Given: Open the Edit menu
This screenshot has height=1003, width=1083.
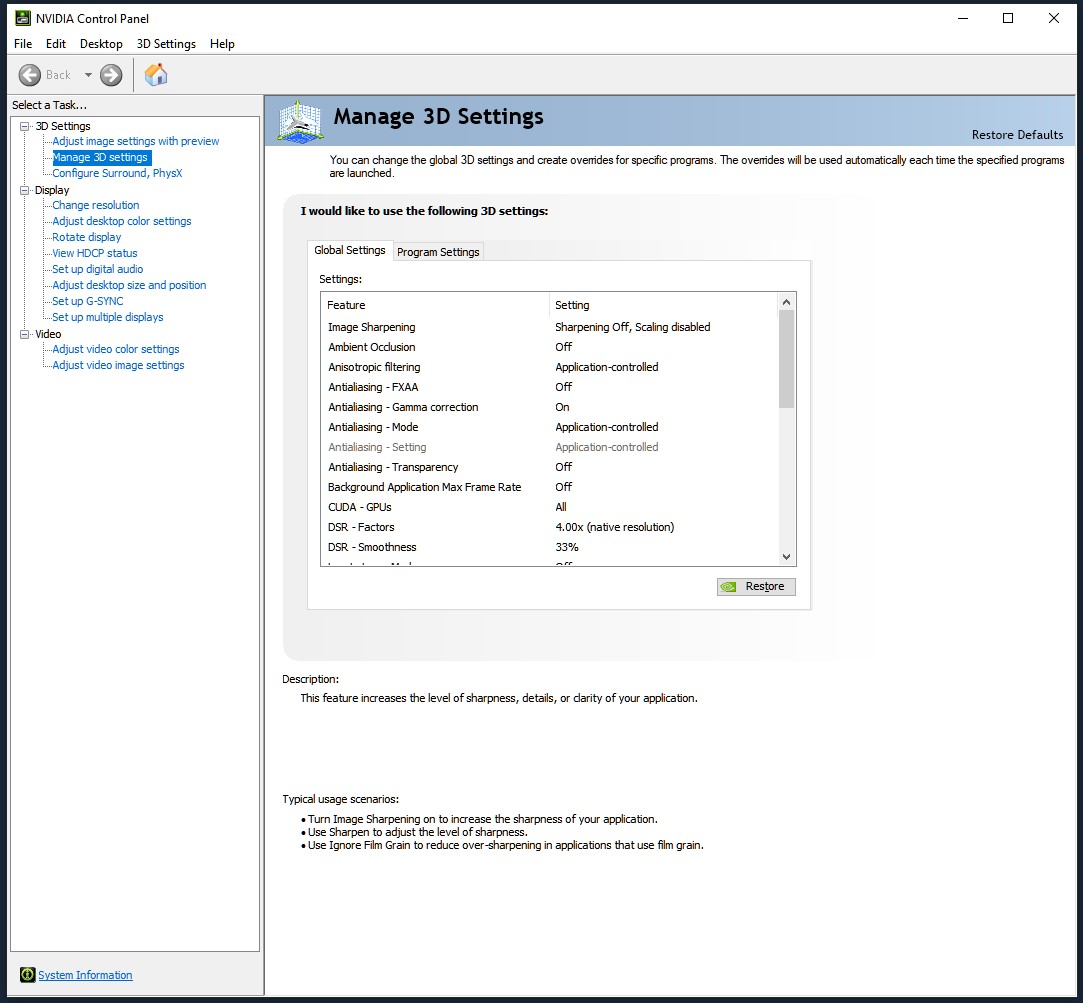Looking at the screenshot, I should click(55, 44).
